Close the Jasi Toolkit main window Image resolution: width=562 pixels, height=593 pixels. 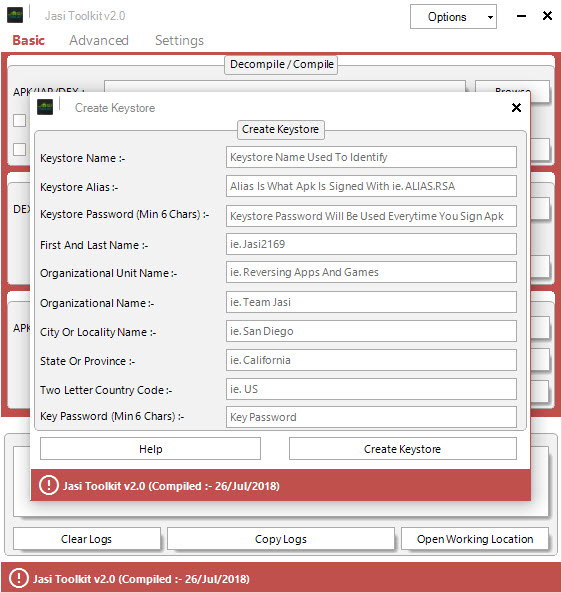click(x=547, y=16)
